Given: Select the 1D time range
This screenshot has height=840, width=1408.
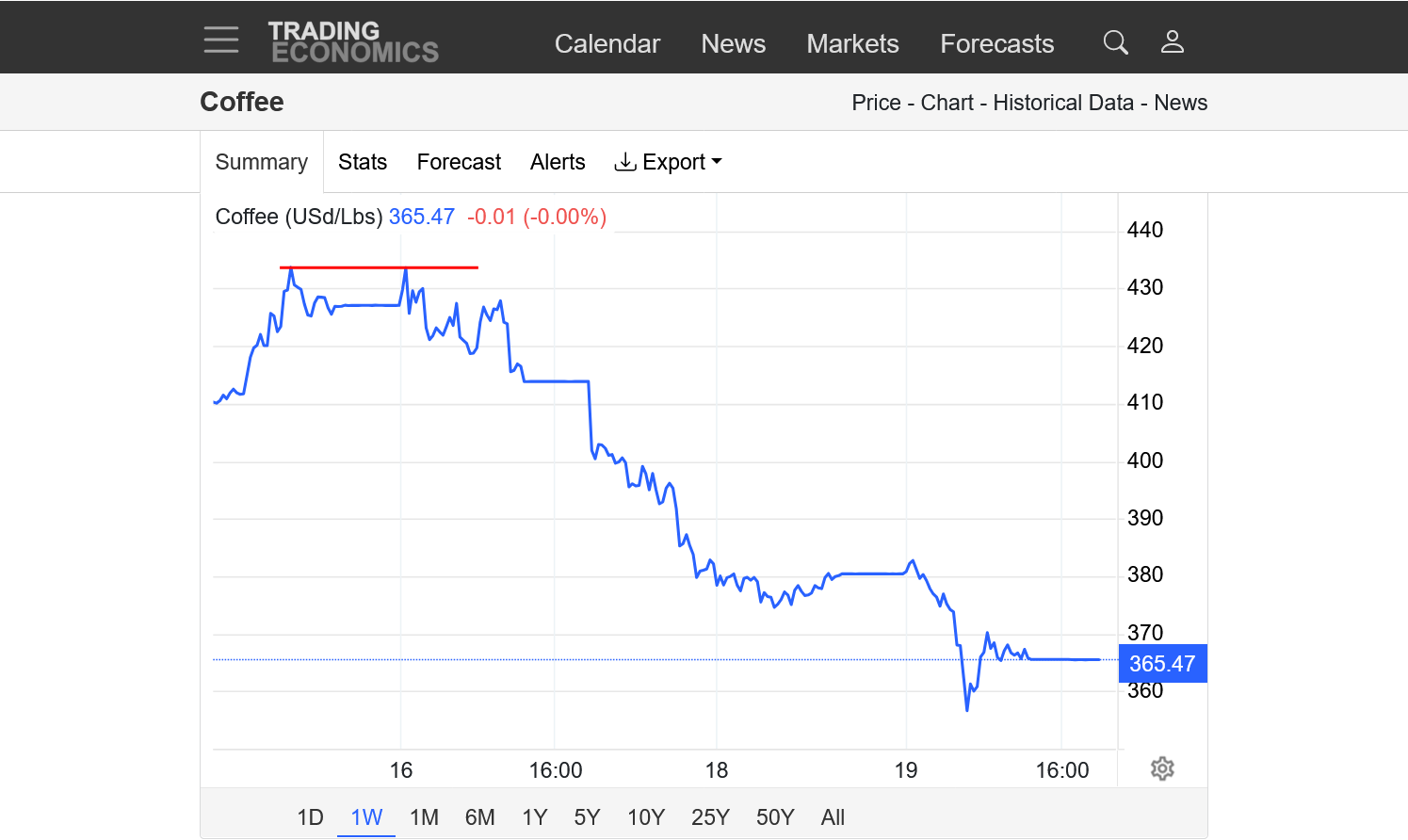Looking at the screenshot, I should point(310,816).
